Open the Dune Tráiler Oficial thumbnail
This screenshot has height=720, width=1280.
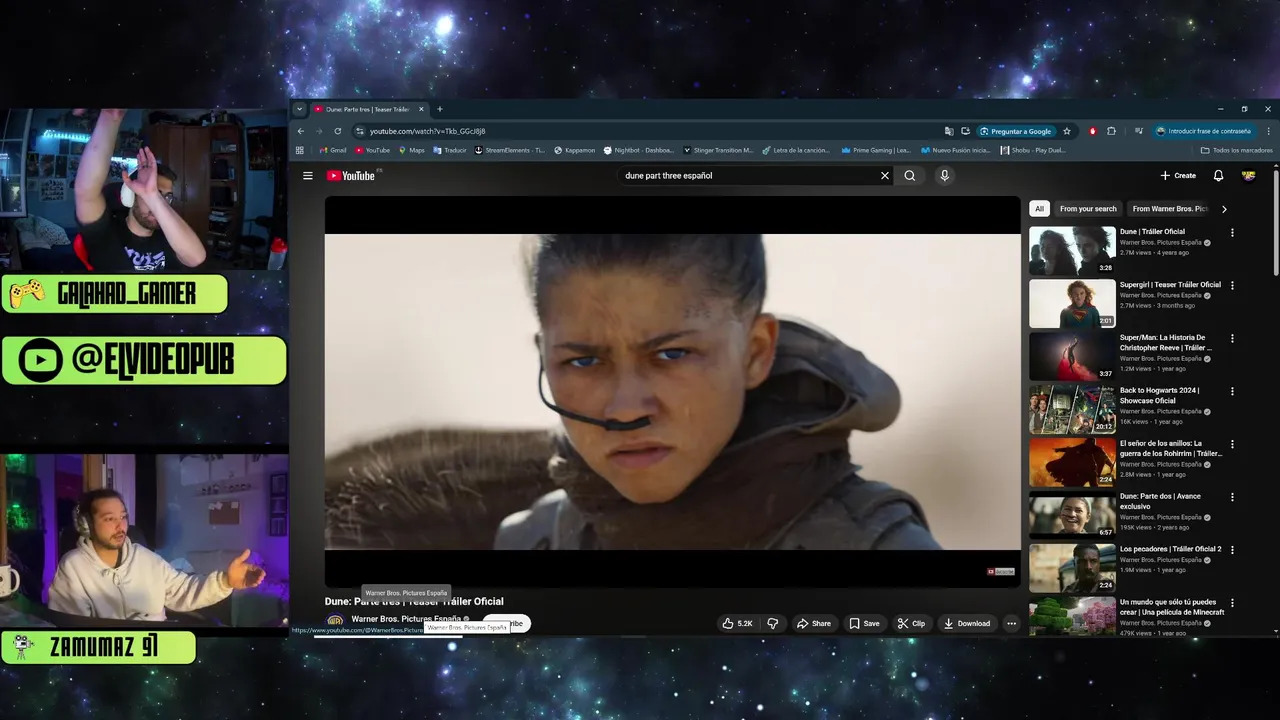pyautogui.click(x=1072, y=250)
